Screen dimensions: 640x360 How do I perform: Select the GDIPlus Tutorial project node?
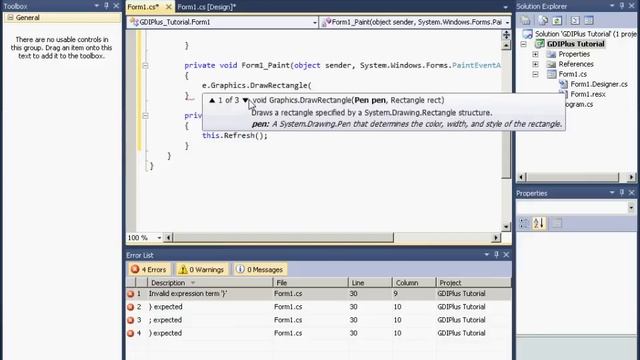(576, 44)
